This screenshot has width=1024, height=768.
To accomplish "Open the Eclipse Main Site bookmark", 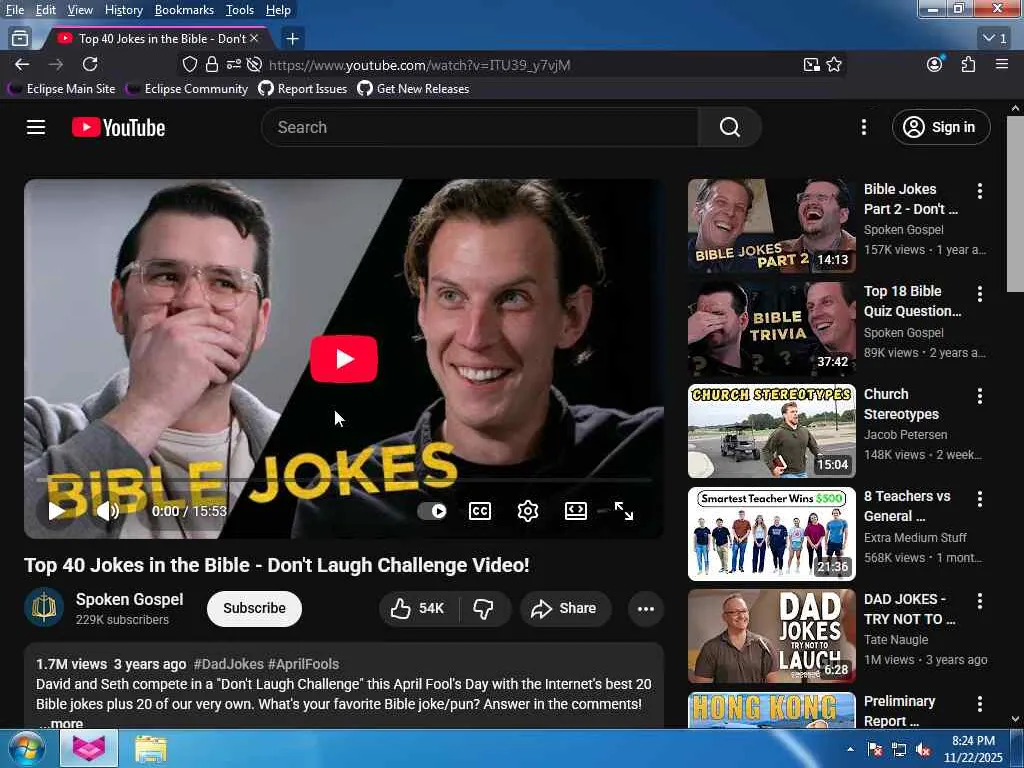I will [61, 89].
